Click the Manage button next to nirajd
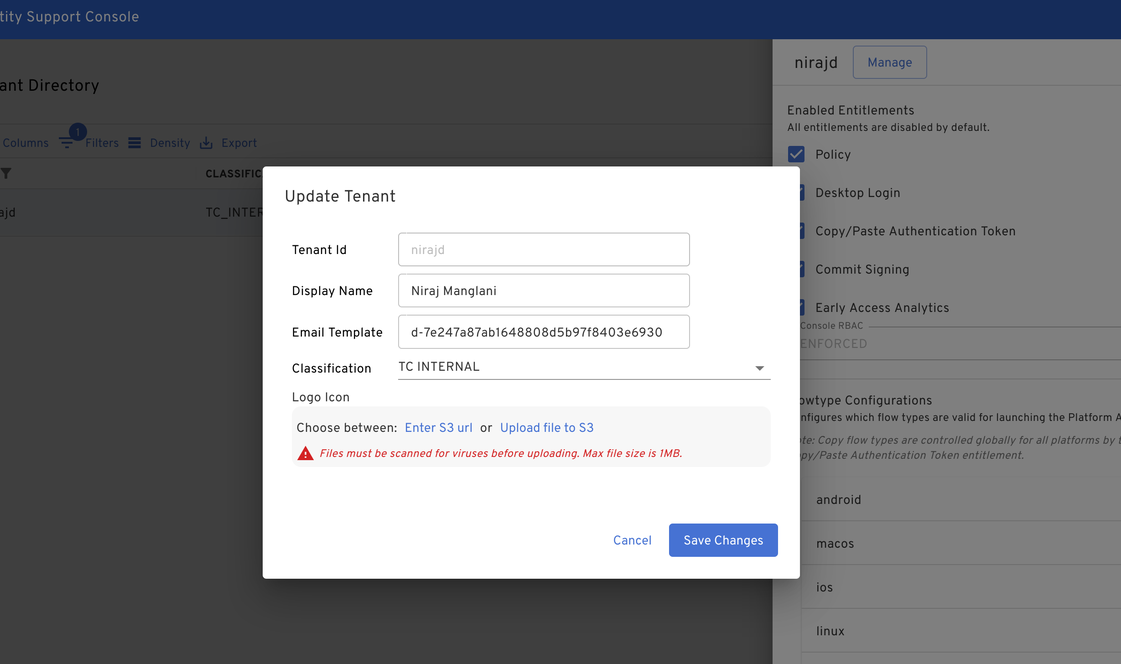Image resolution: width=1121 pixels, height=664 pixels. (889, 62)
